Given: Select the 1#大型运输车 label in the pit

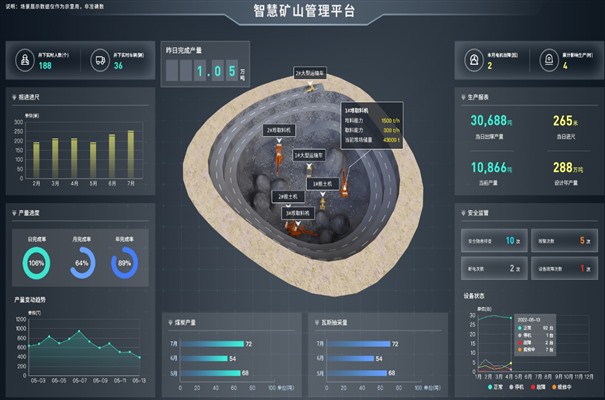Looking at the screenshot, I should pos(309,155).
